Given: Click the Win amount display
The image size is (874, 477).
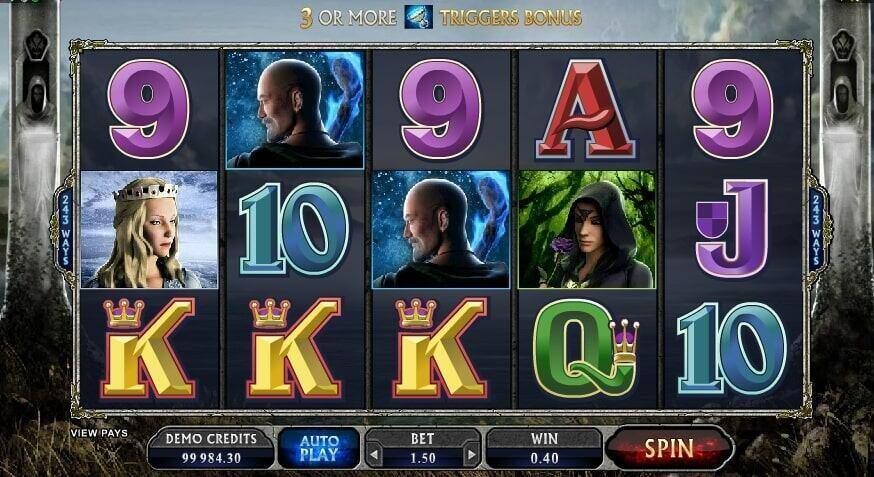Looking at the screenshot, I should click(544, 448).
